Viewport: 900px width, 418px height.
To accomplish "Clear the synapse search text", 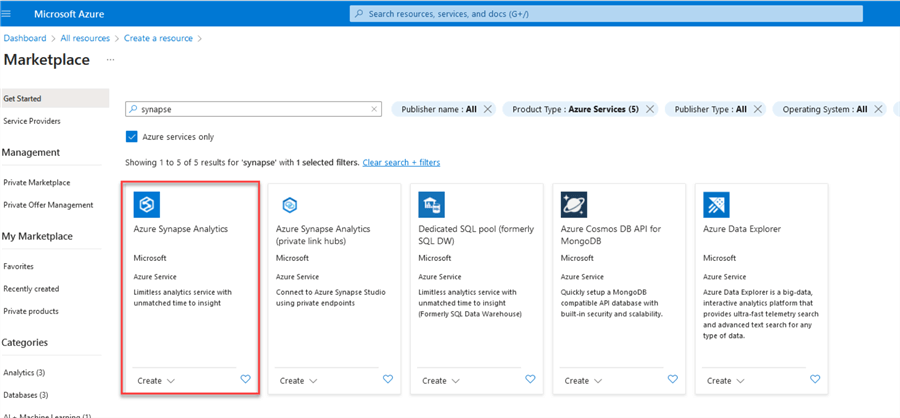I will pos(374,109).
